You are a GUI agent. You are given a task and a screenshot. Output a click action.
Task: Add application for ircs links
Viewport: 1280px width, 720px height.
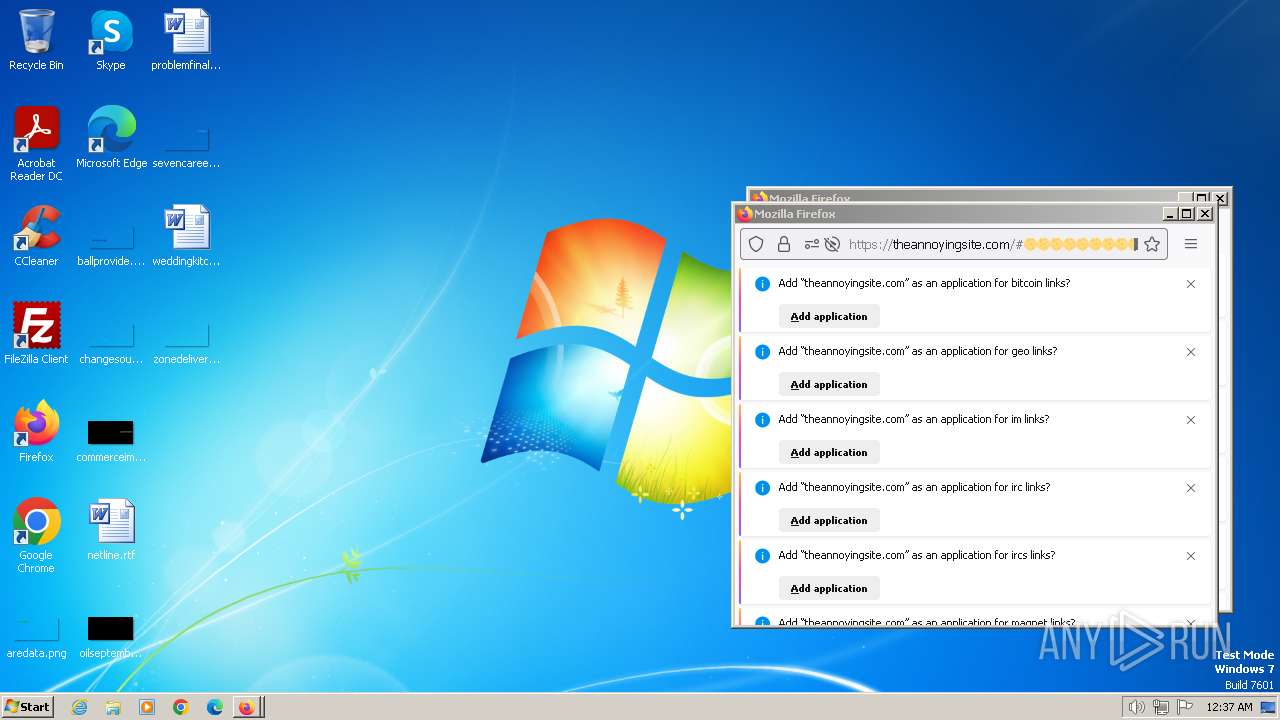coord(829,588)
